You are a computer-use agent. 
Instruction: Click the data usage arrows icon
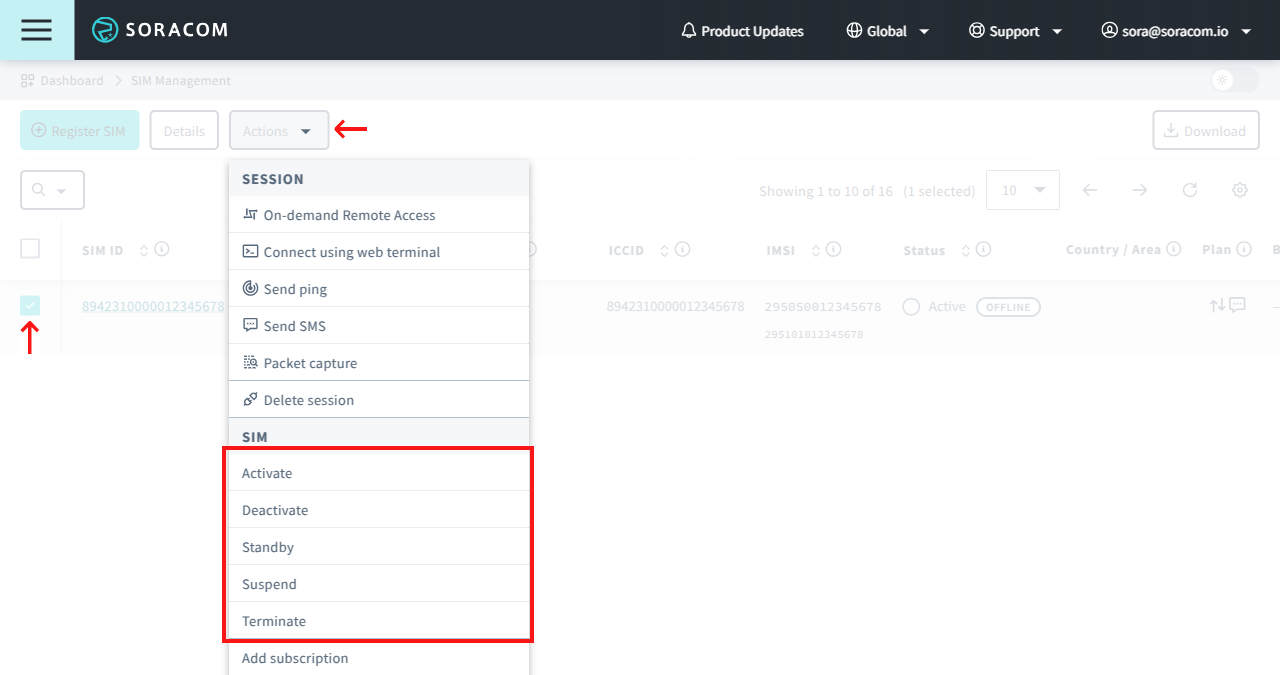(1218, 306)
